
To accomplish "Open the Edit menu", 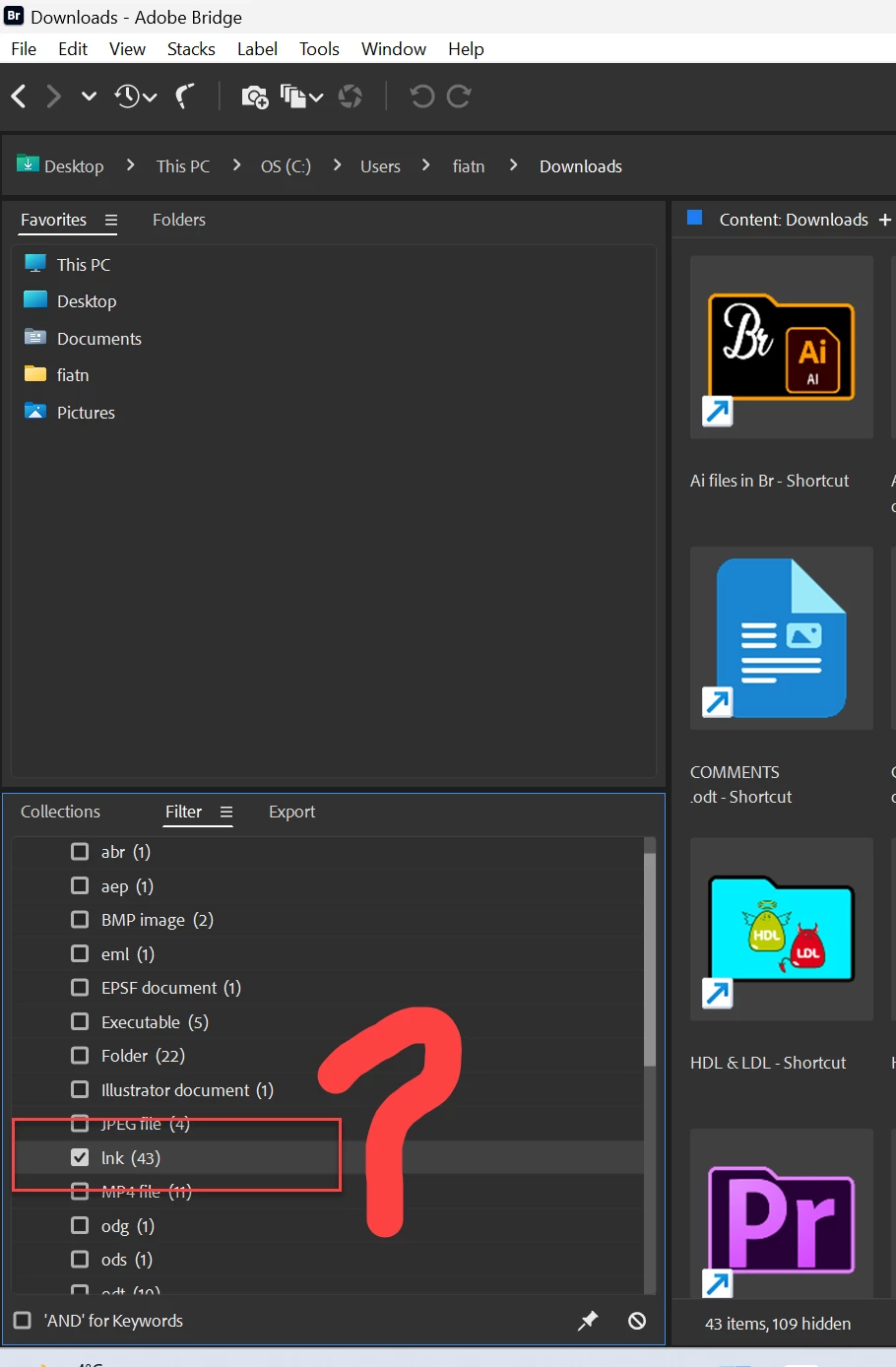I will click(73, 49).
